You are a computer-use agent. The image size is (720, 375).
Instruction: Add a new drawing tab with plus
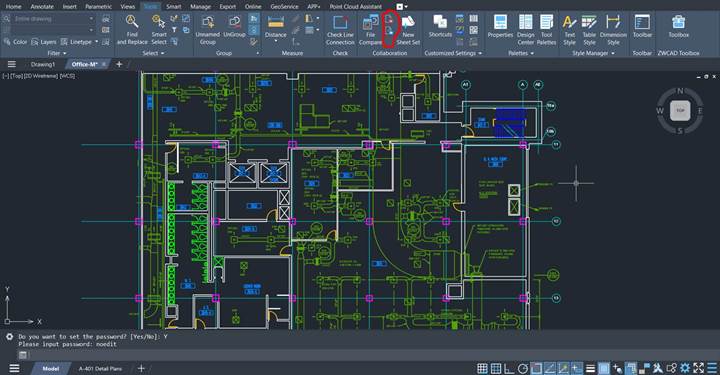119,64
